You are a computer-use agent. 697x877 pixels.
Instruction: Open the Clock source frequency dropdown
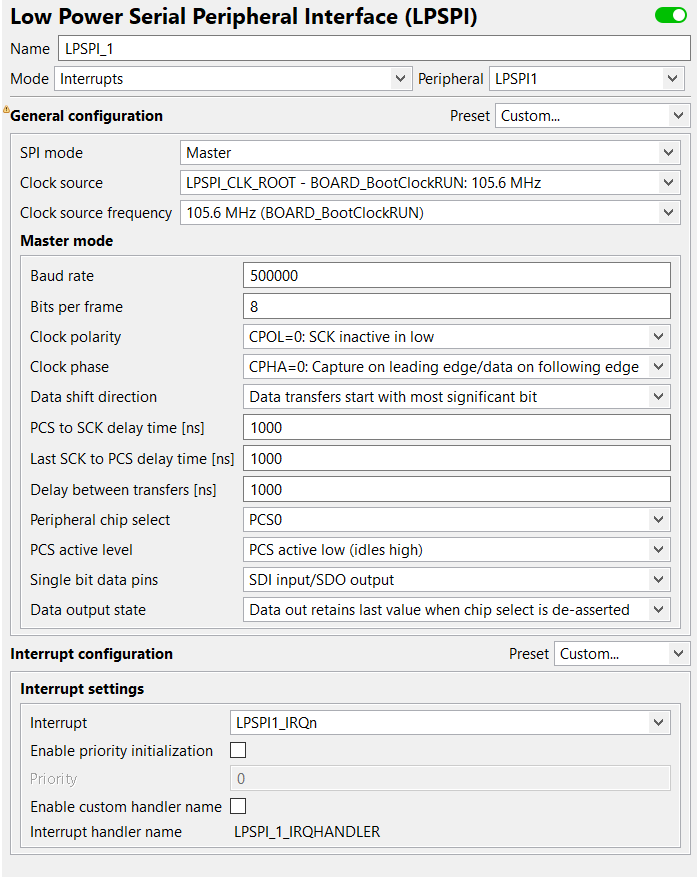[430, 212]
